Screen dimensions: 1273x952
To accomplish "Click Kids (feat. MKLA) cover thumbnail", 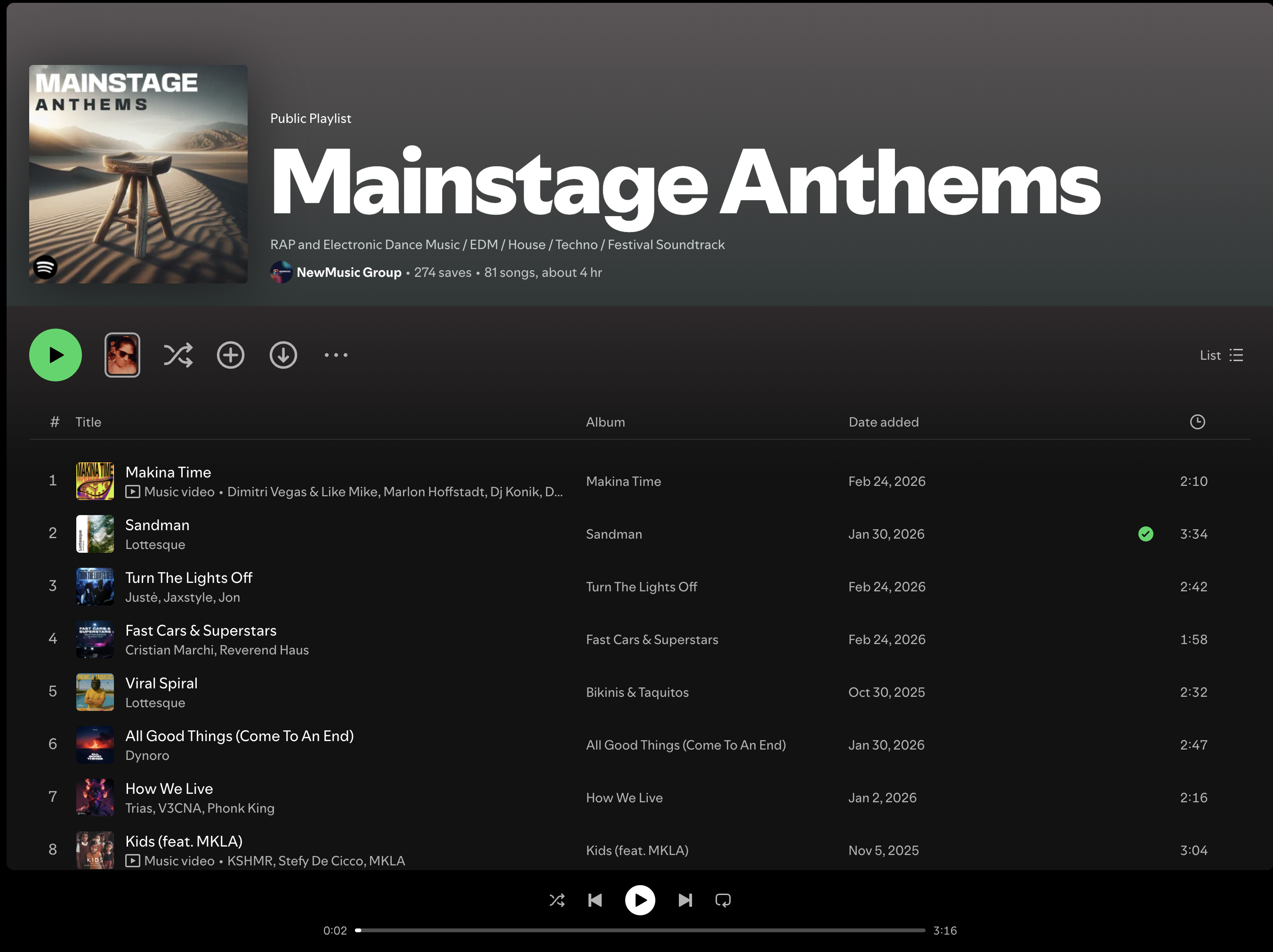I will pos(95,850).
